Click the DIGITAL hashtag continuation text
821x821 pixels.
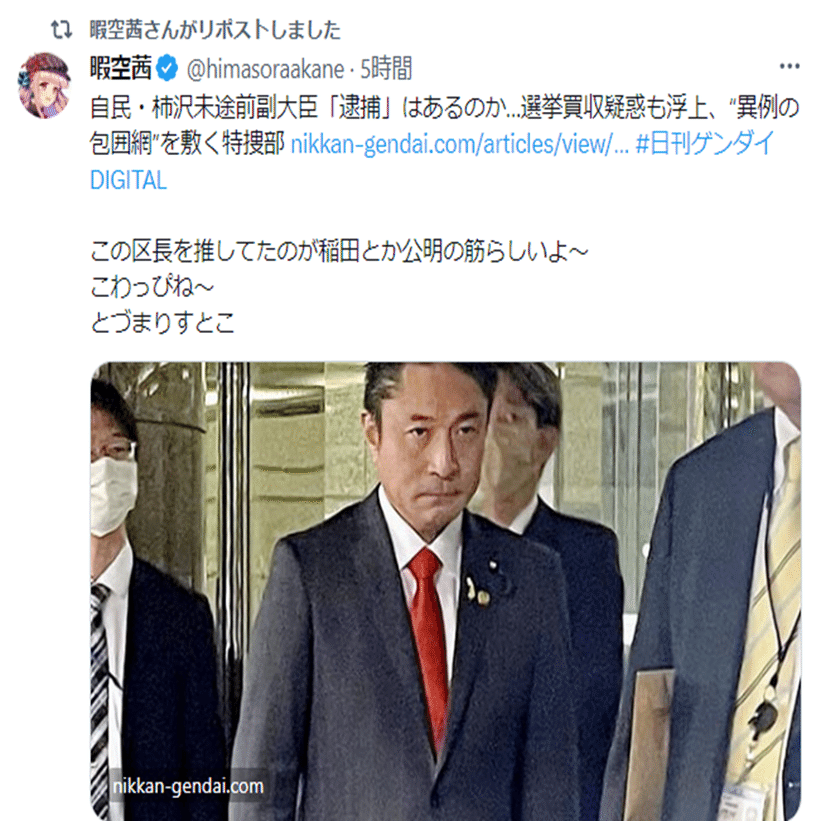click(x=128, y=180)
